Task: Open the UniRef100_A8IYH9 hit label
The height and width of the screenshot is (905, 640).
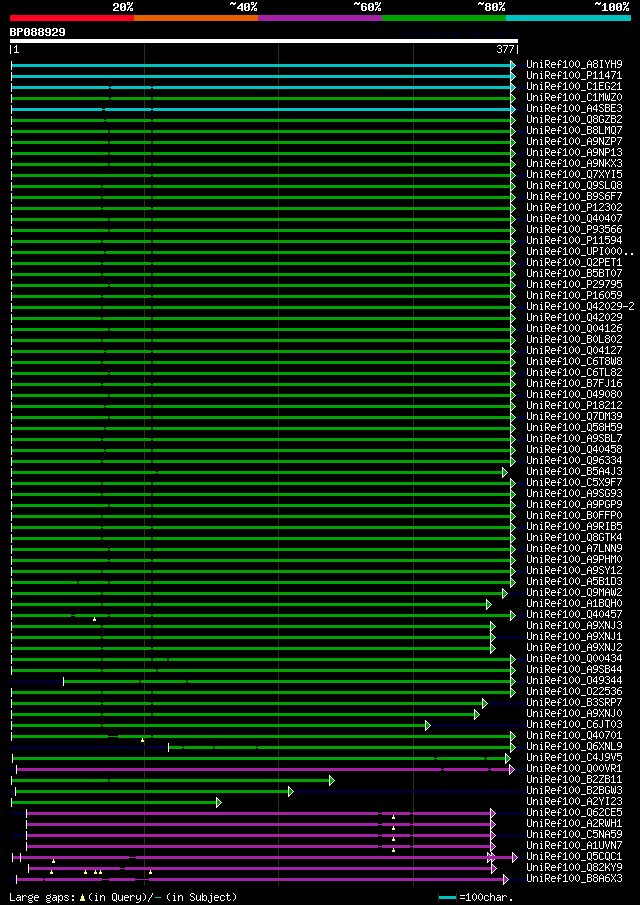Action: [x=574, y=65]
